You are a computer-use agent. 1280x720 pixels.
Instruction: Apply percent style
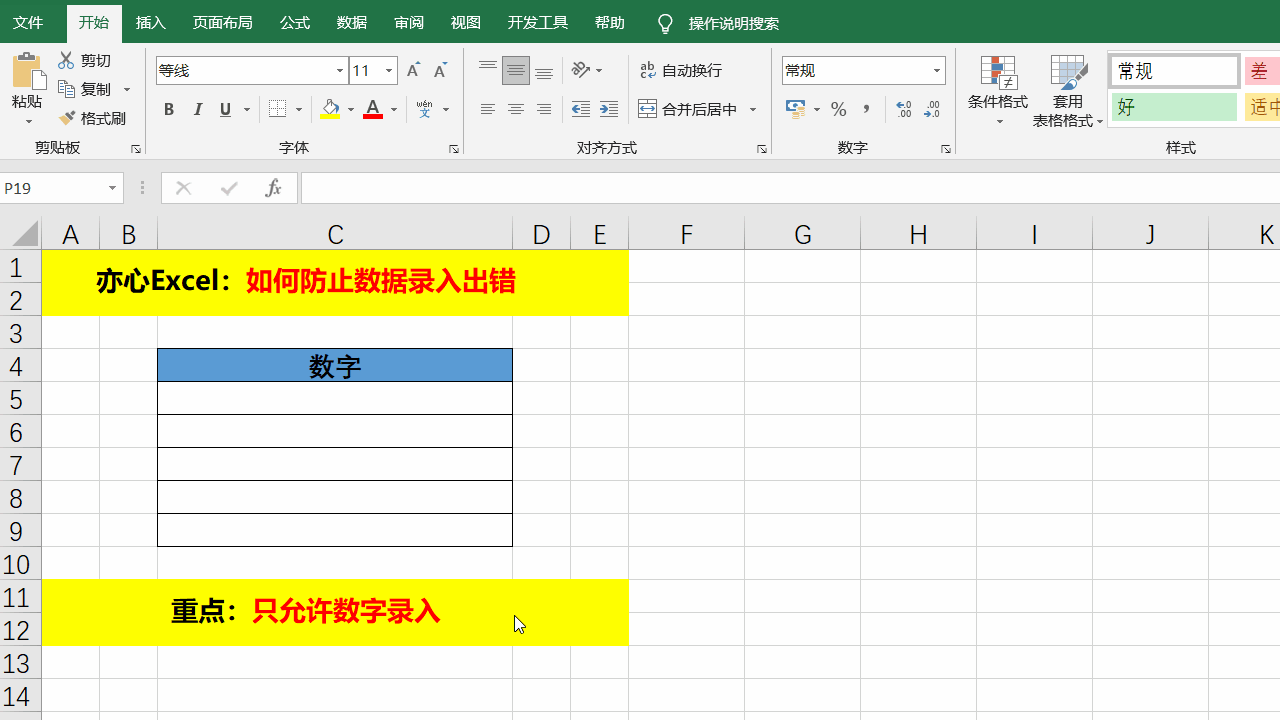pos(839,109)
